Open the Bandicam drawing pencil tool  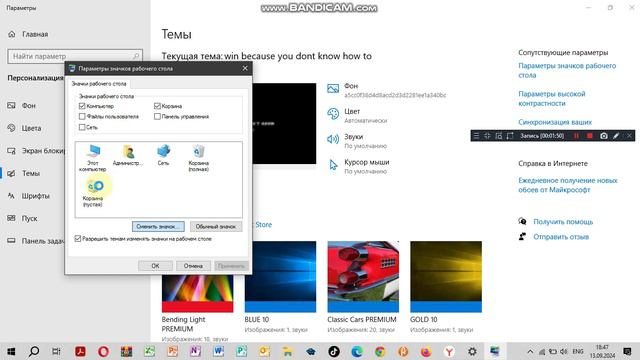(616, 136)
